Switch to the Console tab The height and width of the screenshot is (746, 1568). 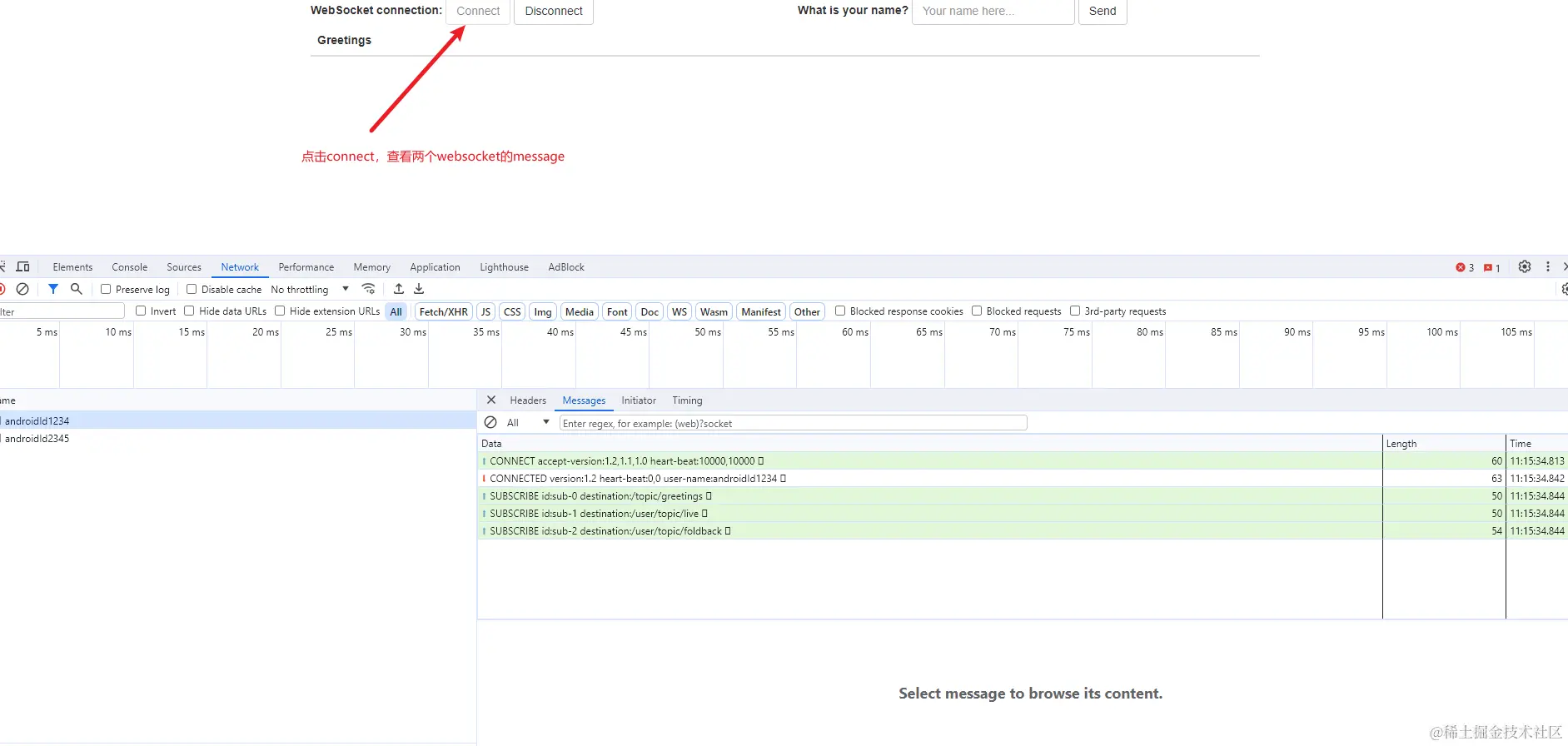[130, 267]
